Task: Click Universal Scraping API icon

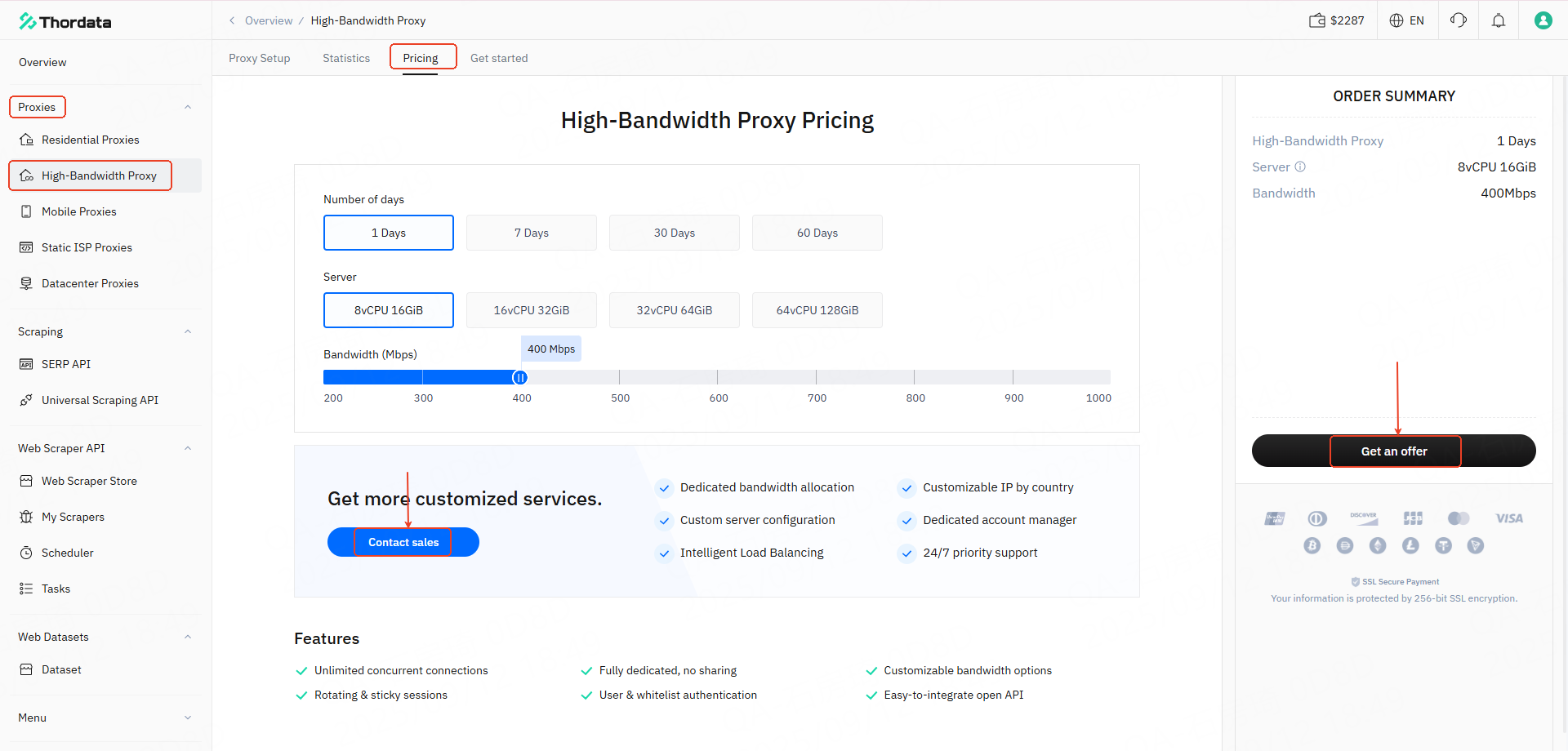Action: 27,400
